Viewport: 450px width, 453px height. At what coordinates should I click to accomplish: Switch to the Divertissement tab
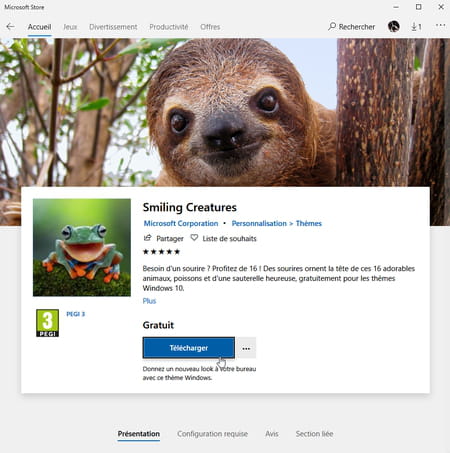tap(113, 27)
